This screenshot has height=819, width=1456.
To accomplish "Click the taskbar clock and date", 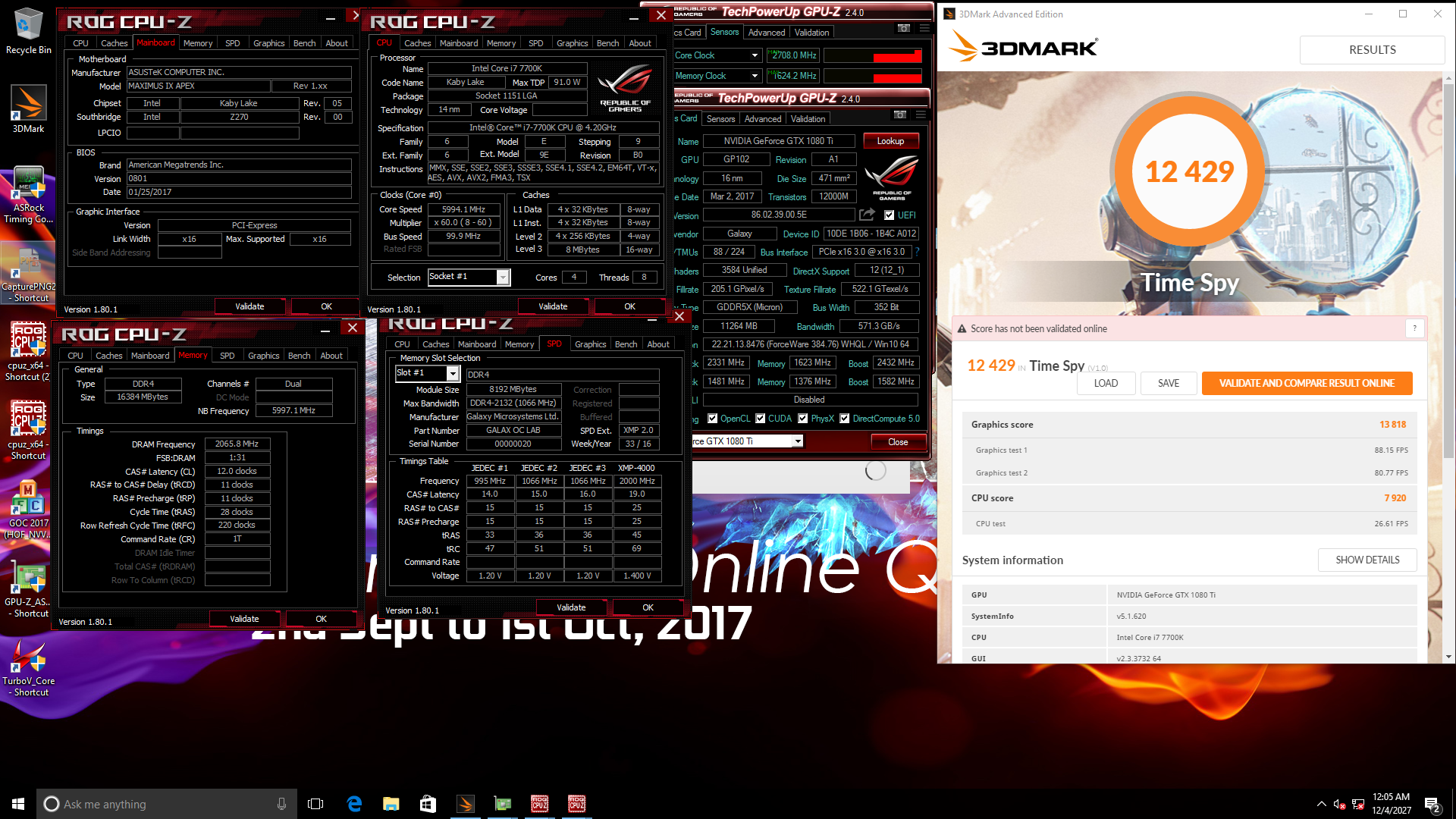I will [x=1391, y=804].
